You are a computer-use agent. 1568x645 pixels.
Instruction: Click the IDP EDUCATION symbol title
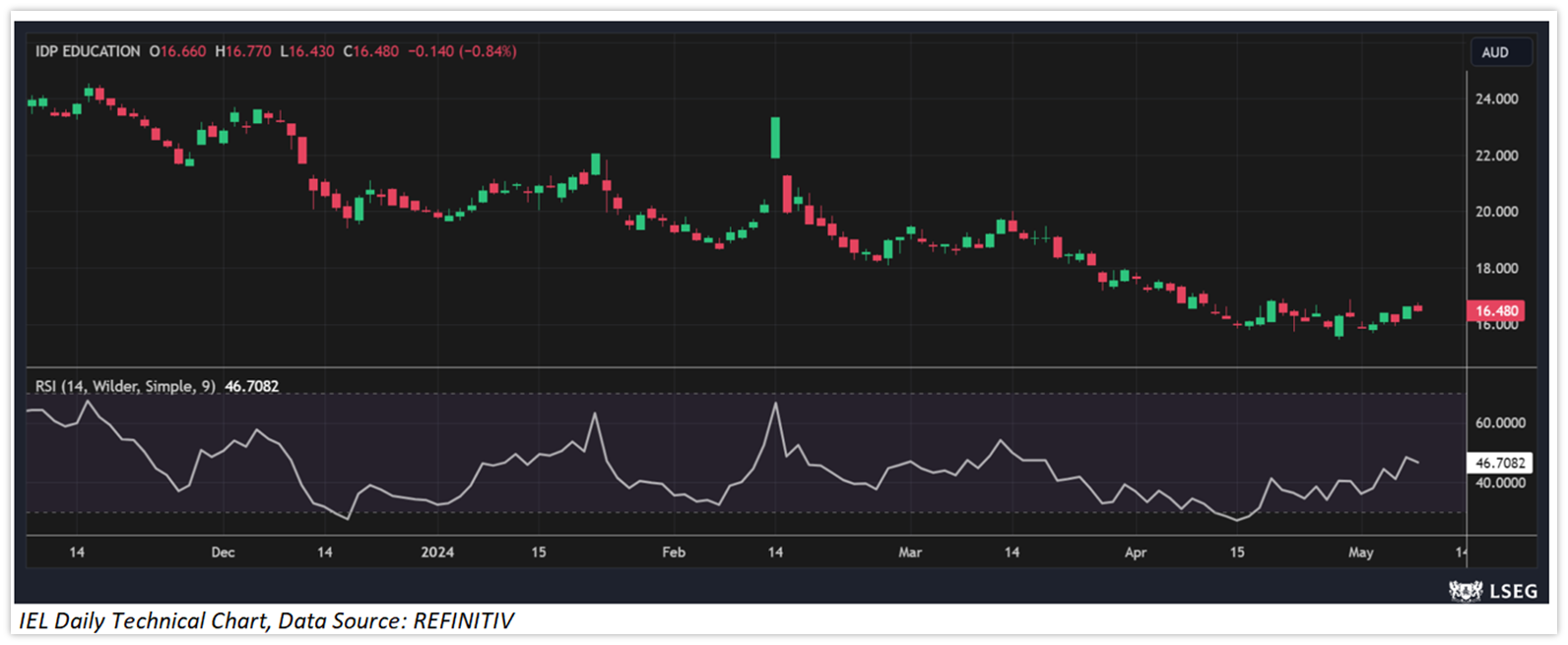coord(88,51)
